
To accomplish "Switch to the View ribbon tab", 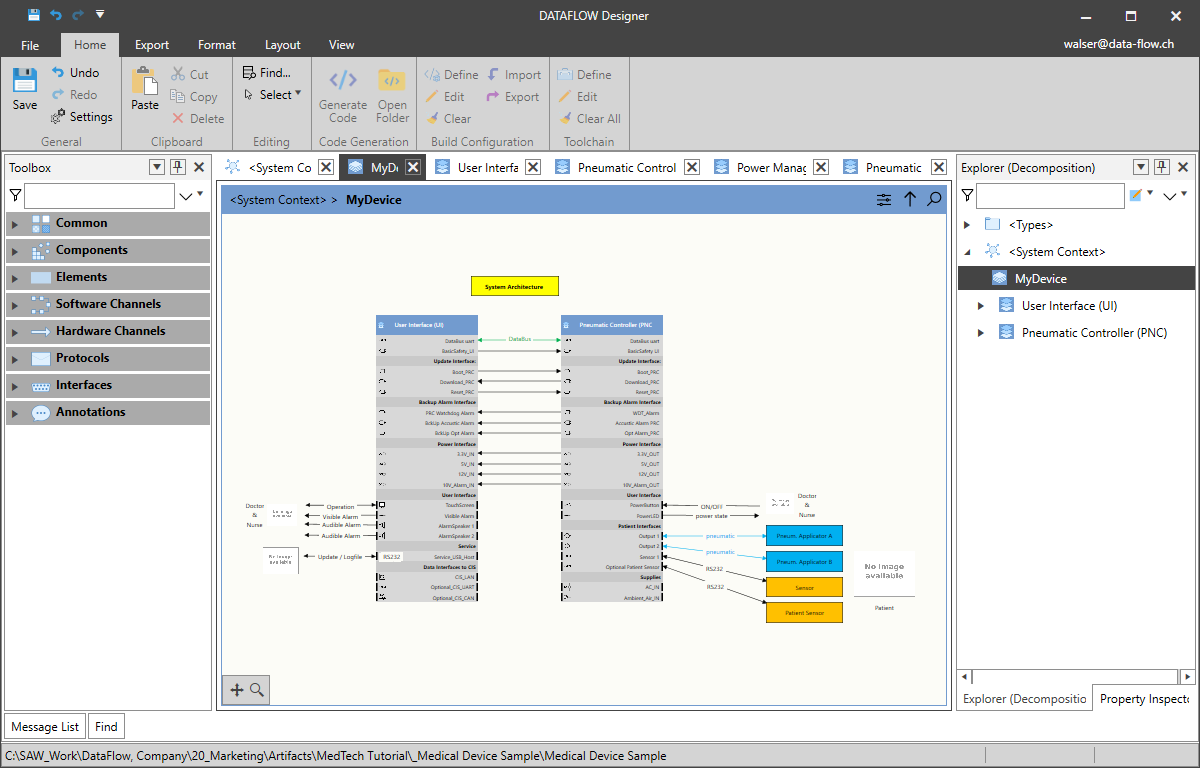I will point(342,45).
